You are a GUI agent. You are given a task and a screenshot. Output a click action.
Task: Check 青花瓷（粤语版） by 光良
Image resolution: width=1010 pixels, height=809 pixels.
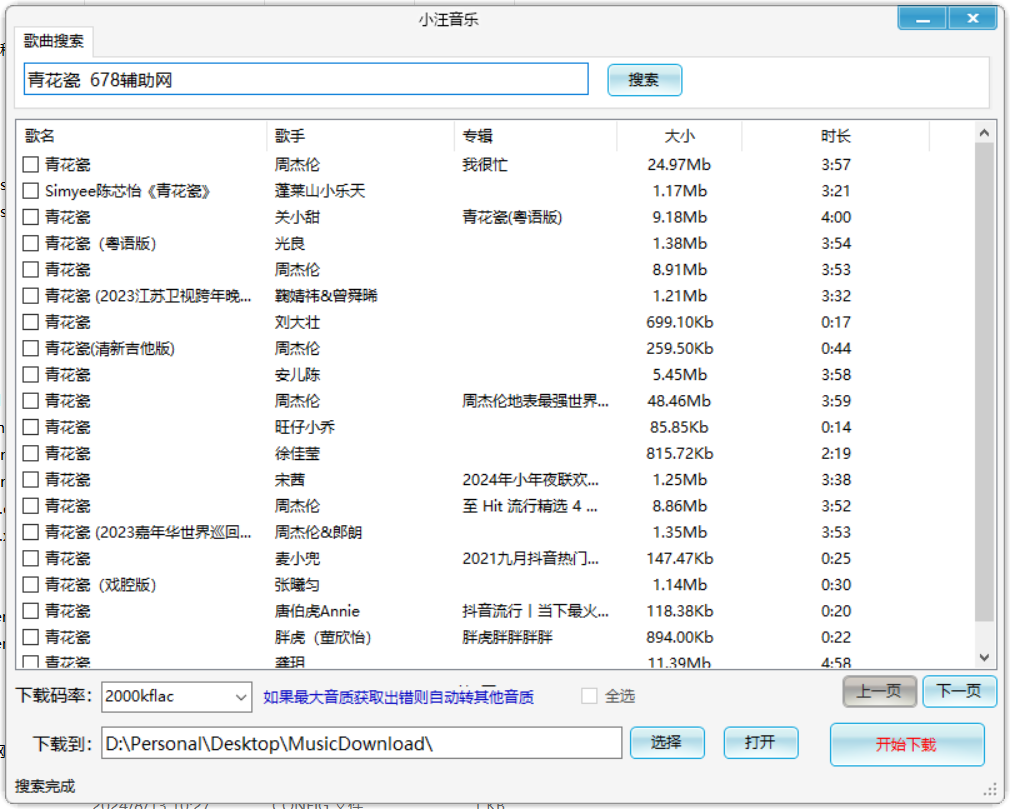pyautogui.click(x=30, y=243)
